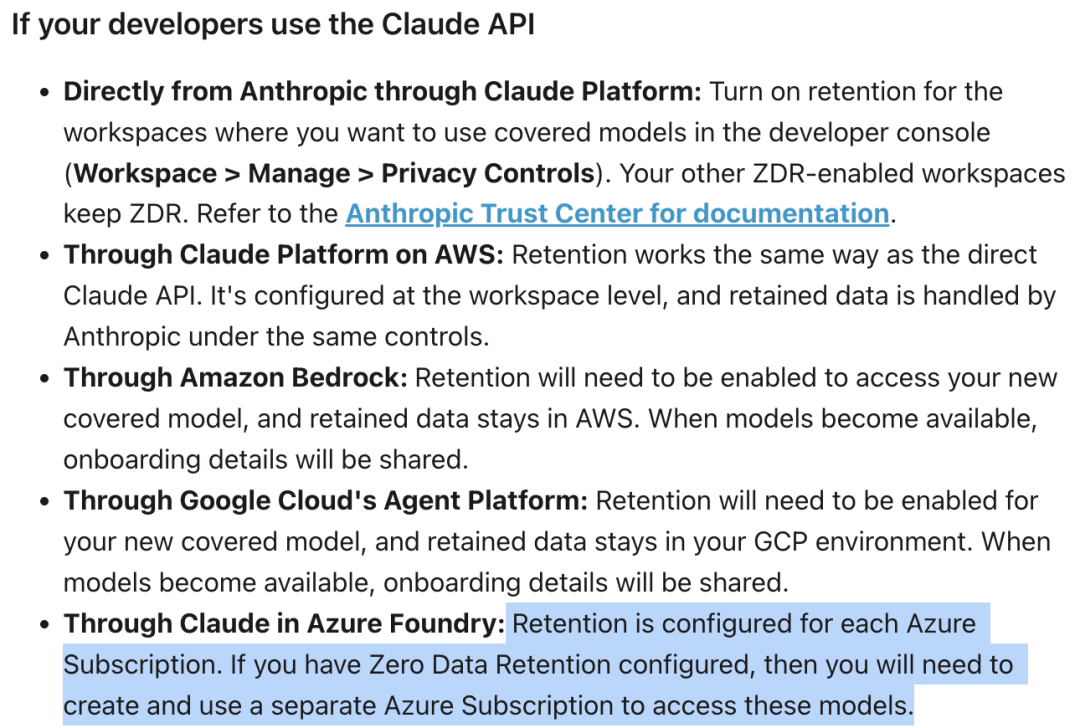
Task: Click the bullet point before 'Through Google Cloud's Agent Platform'
Action: (x=45, y=501)
